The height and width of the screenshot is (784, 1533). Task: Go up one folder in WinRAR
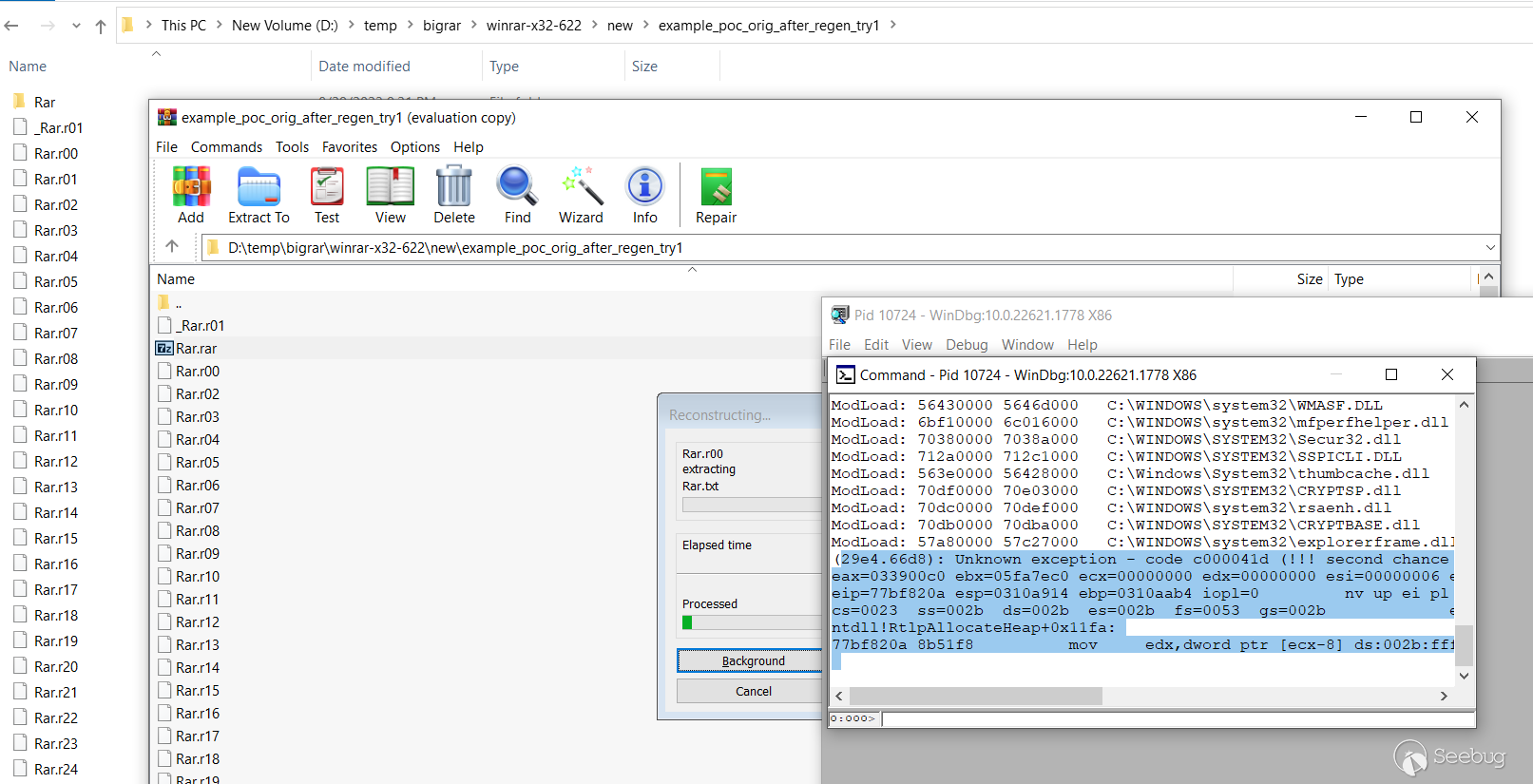pyautogui.click(x=172, y=247)
